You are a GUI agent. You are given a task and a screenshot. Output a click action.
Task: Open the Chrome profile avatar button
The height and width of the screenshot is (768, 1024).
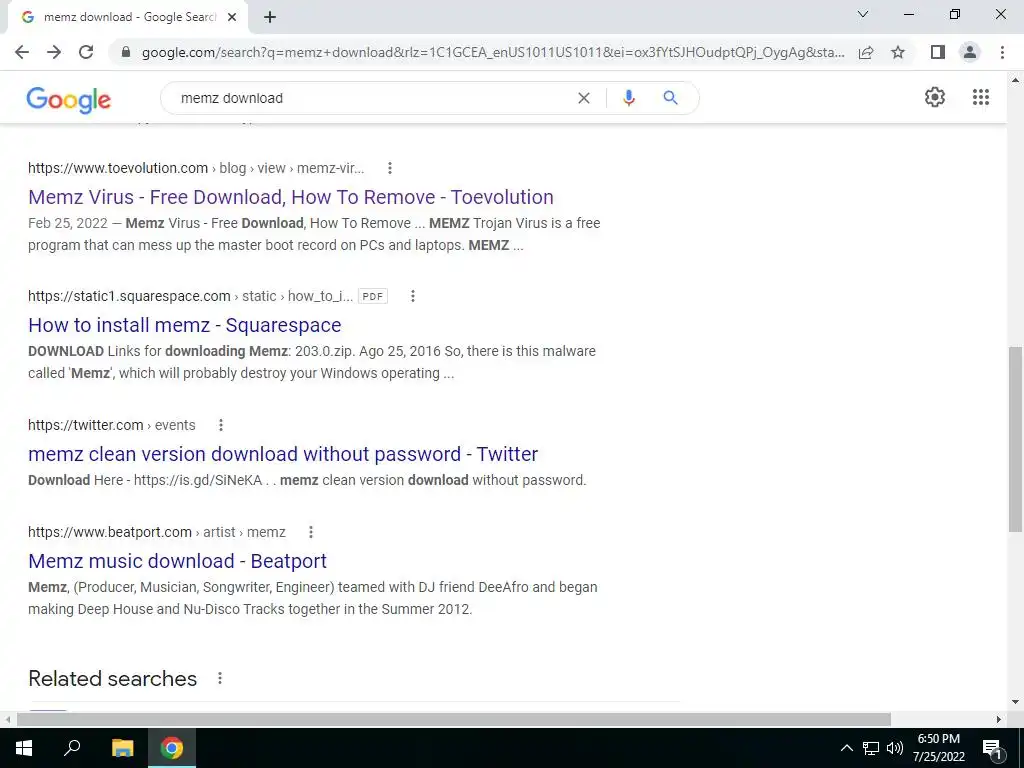pos(970,52)
